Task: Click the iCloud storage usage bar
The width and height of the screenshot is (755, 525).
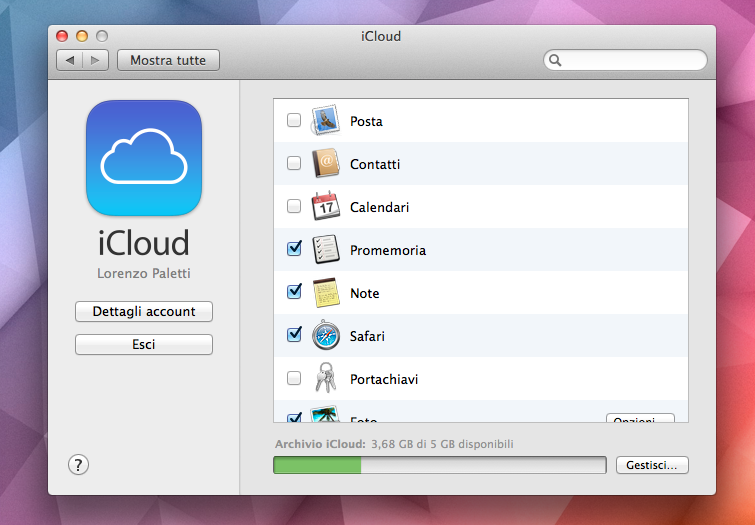Action: pyautogui.click(x=440, y=465)
